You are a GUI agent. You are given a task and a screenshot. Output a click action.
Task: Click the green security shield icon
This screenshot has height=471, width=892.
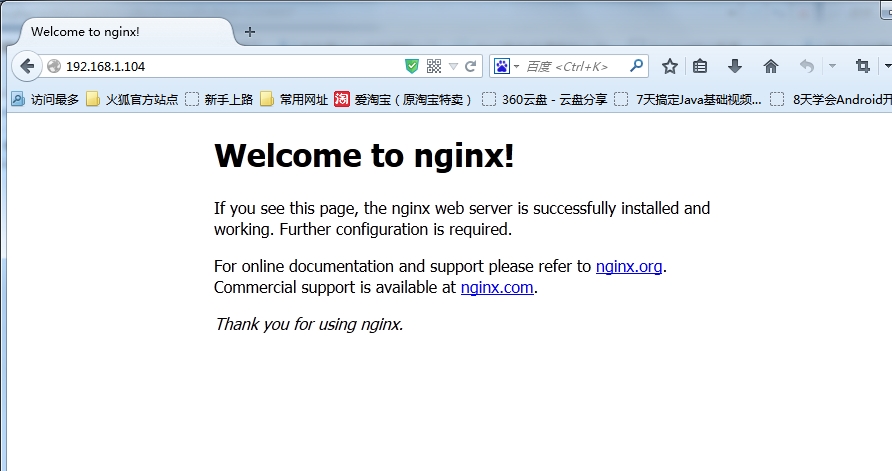coord(411,67)
